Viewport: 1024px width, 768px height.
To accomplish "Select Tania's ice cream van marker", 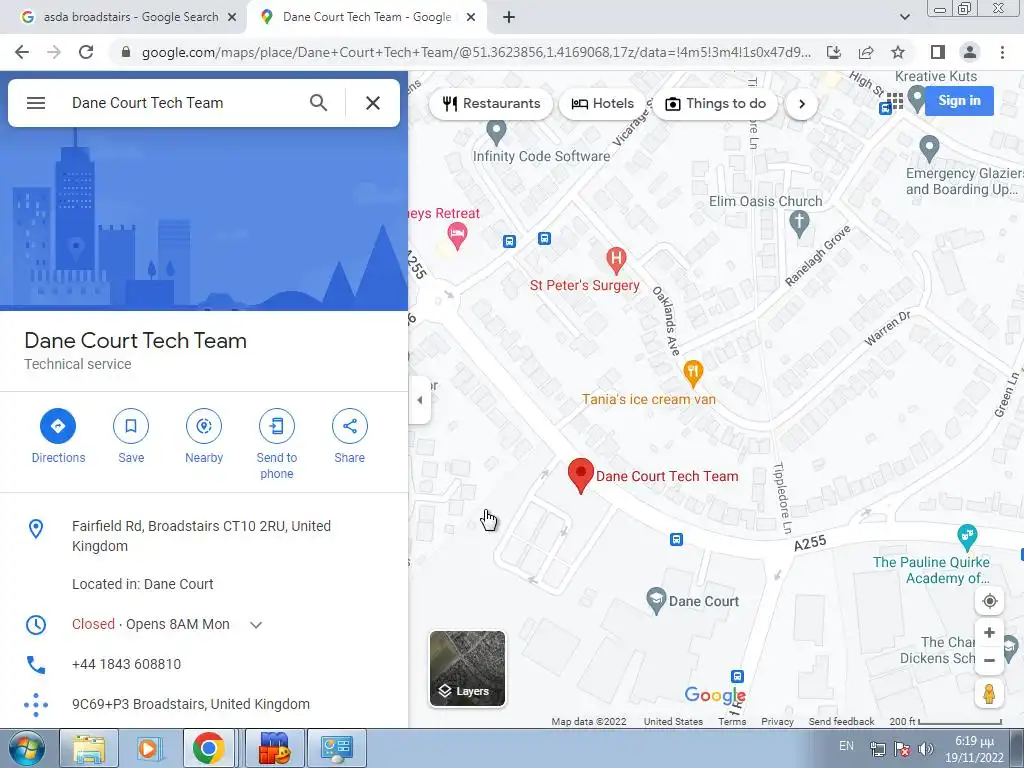I will 693,373.
